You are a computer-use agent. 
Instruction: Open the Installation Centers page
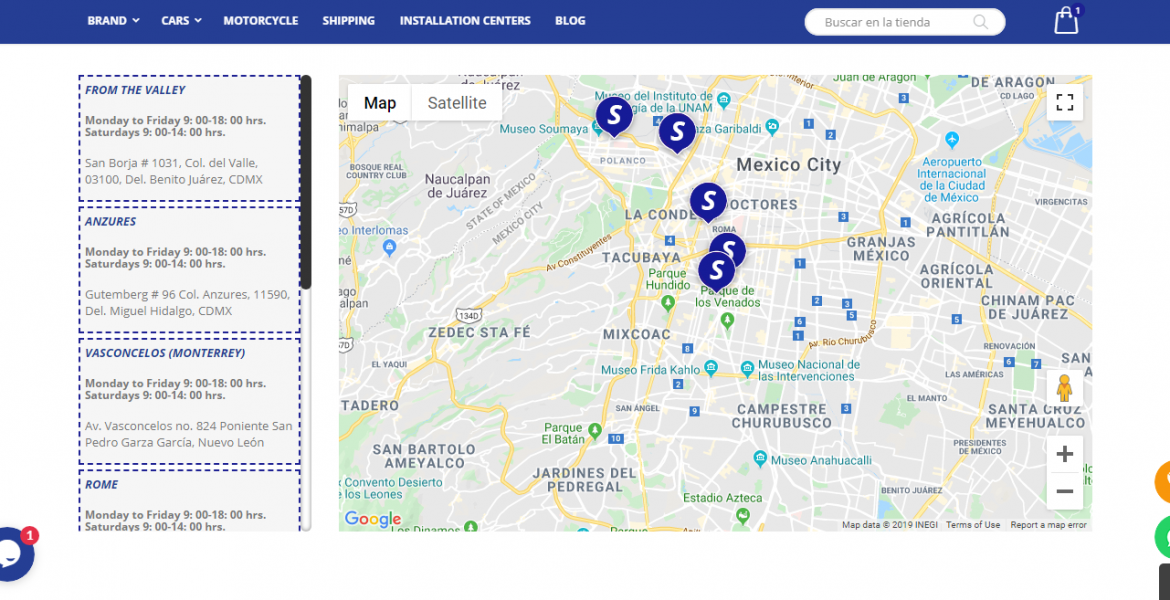click(x=465, y=21)
